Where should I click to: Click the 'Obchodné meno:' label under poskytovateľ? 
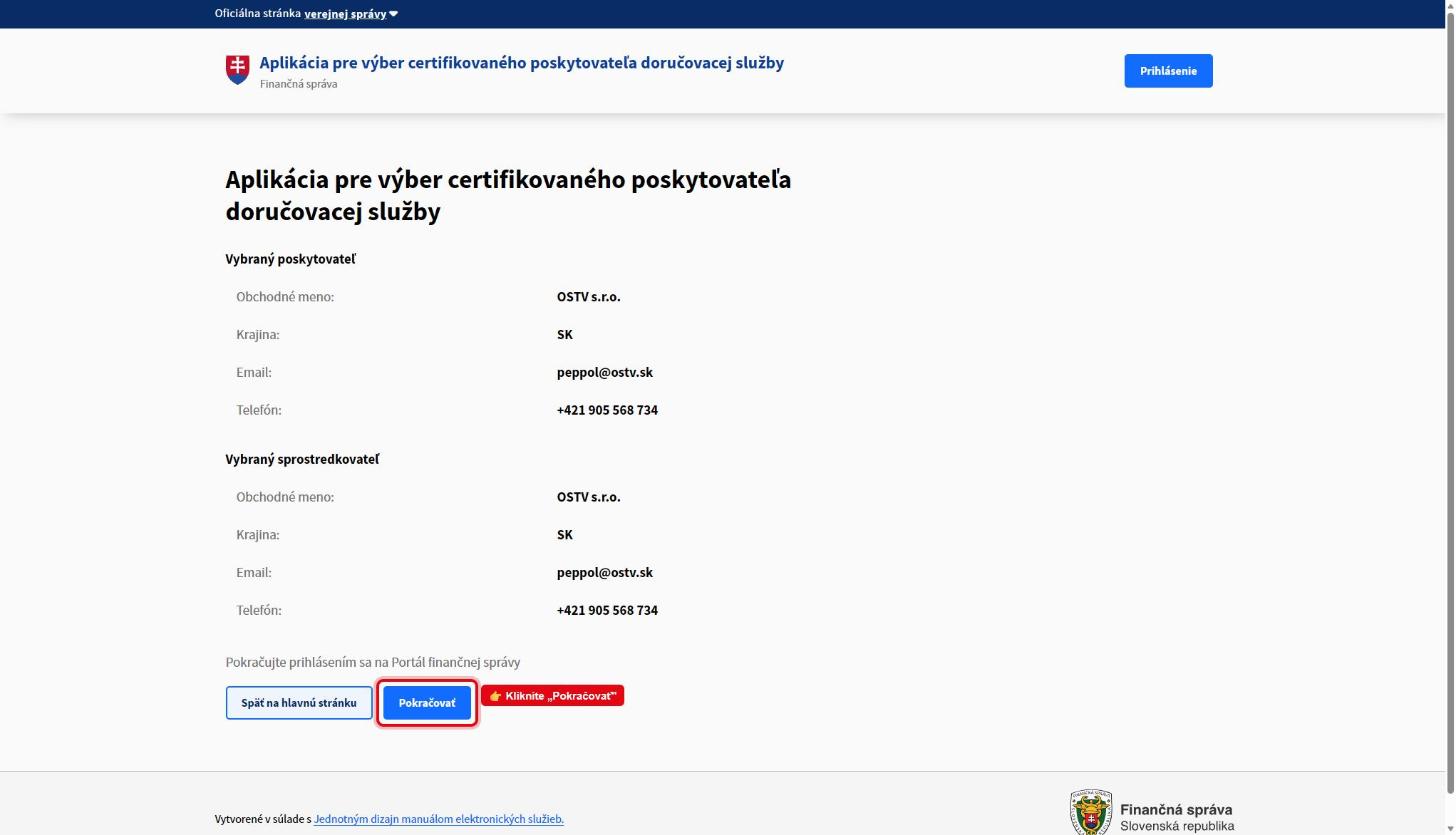[x=285, y=297]
